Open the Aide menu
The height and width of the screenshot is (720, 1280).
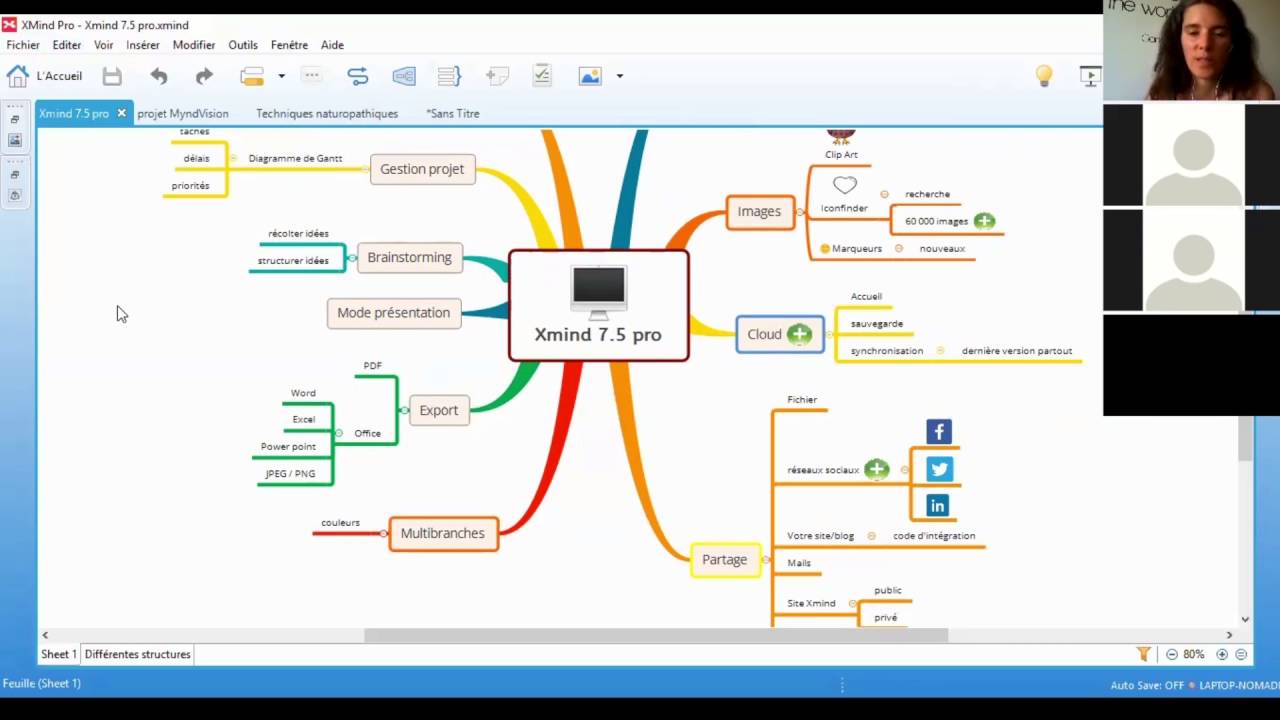point(332,45)
